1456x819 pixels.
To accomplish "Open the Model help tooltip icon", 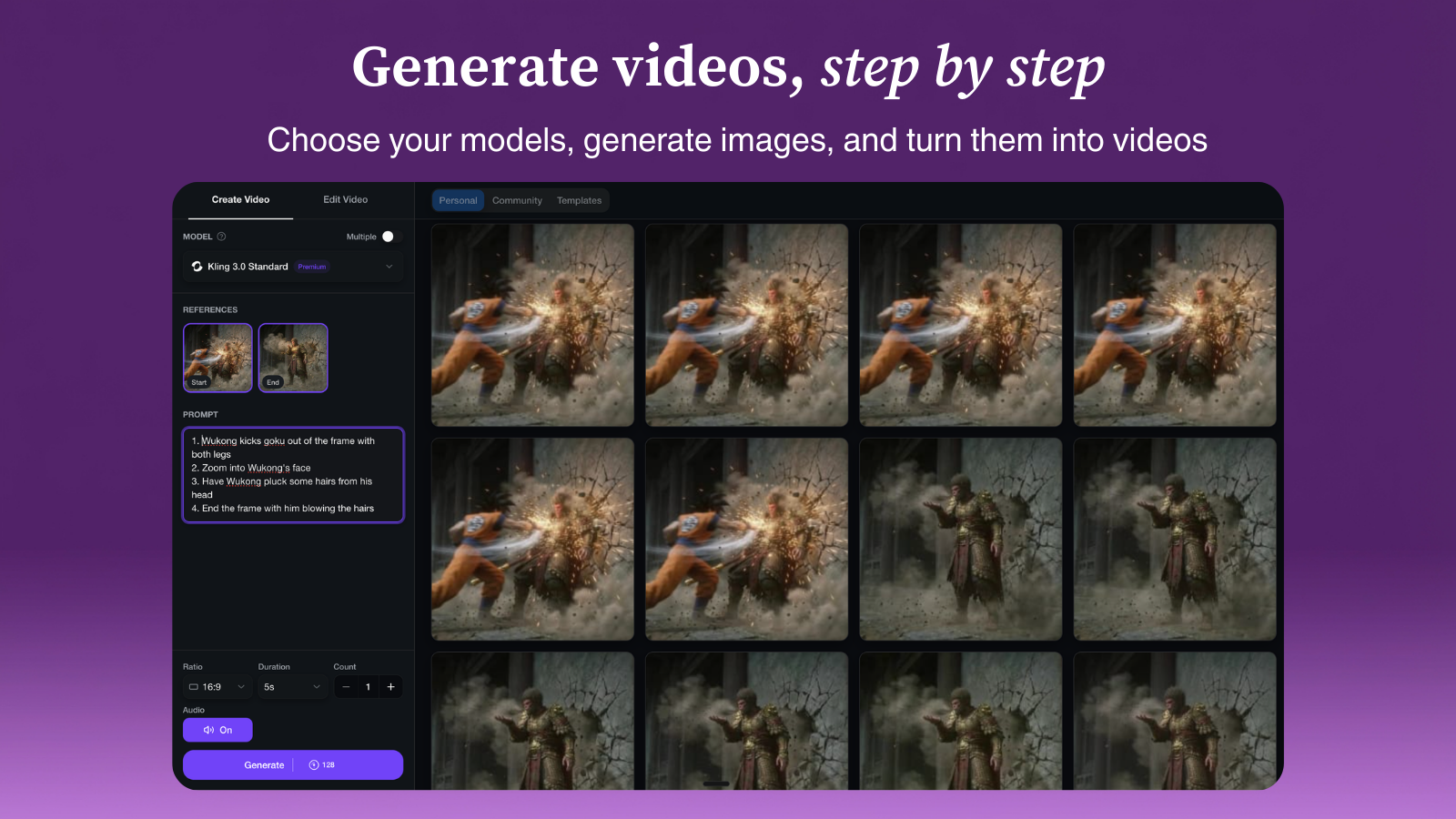I will click(221, 237).
